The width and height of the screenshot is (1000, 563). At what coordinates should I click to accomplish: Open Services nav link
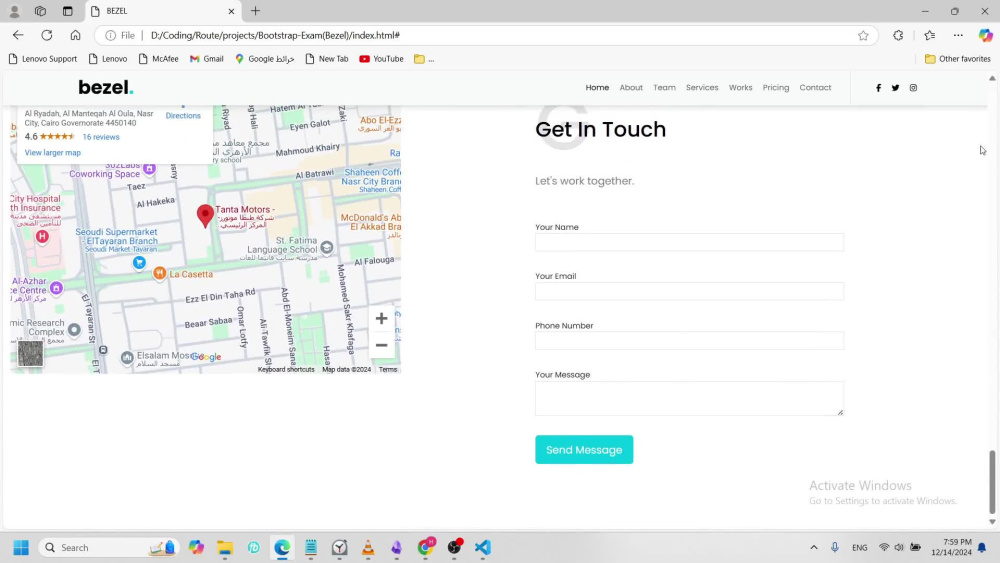click(x=702, y=87)
